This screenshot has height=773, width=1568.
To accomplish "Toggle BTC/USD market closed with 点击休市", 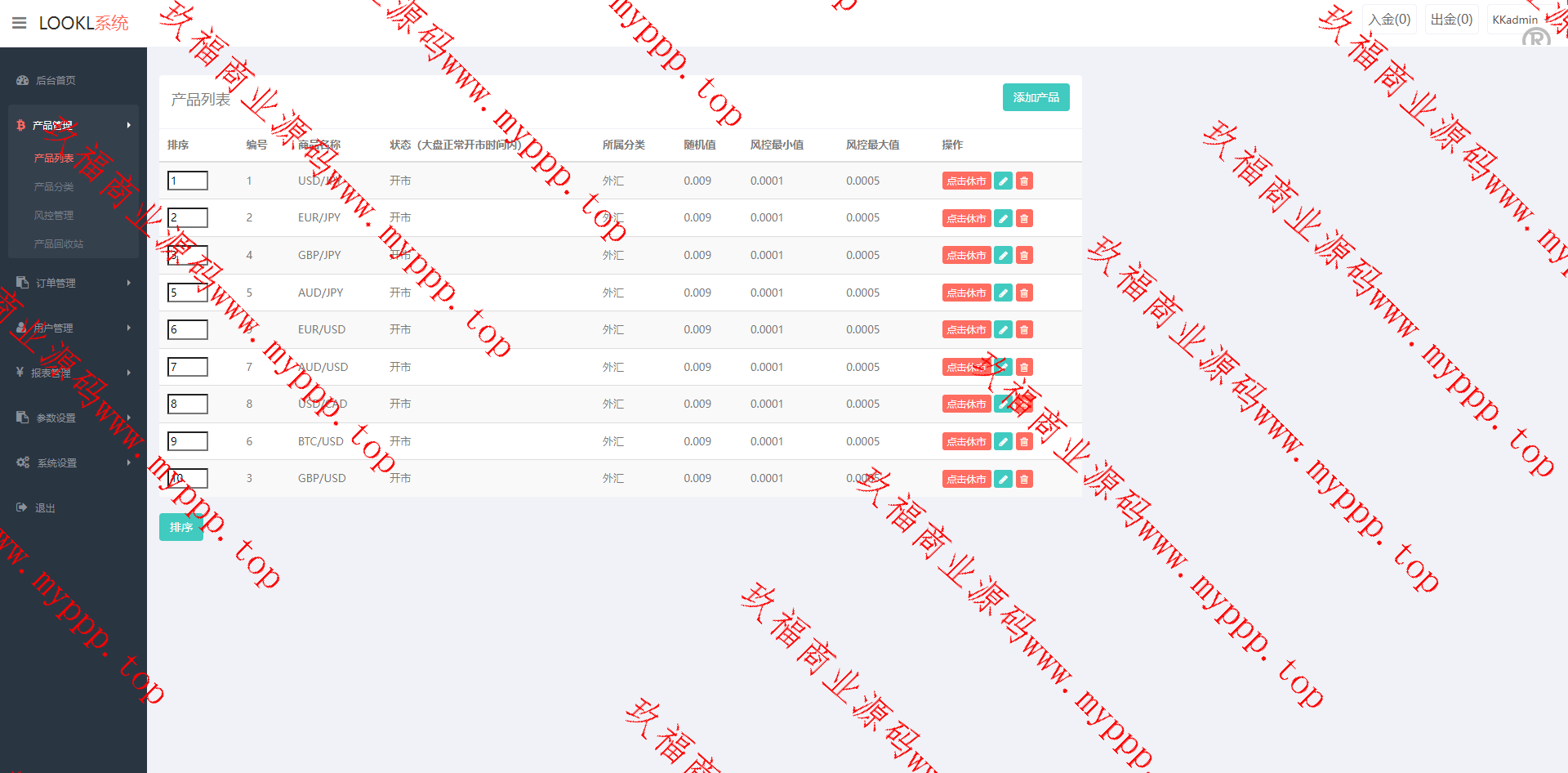I will (x=966, y=442).
